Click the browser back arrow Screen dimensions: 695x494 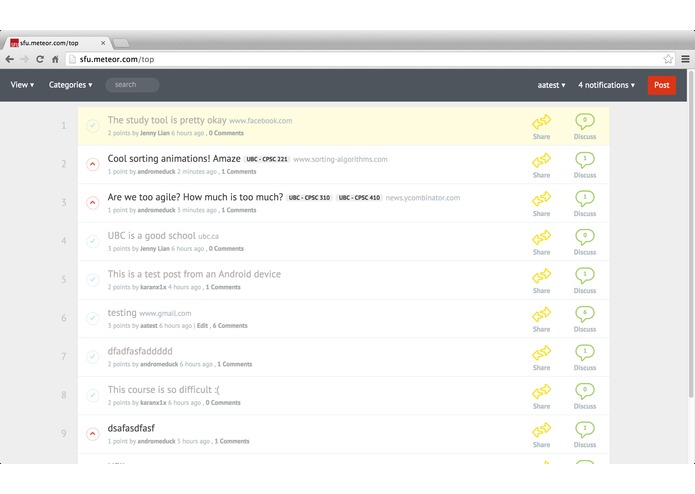(10, 59)
